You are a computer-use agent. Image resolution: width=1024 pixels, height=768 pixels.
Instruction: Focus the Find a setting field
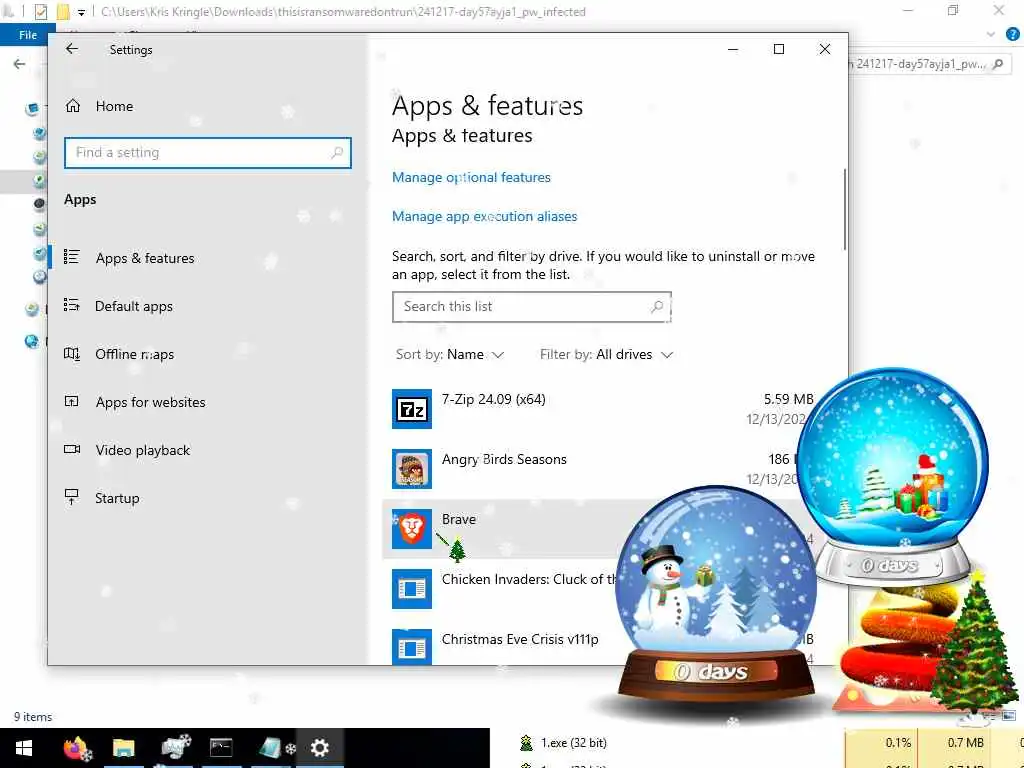coord(208,153)
